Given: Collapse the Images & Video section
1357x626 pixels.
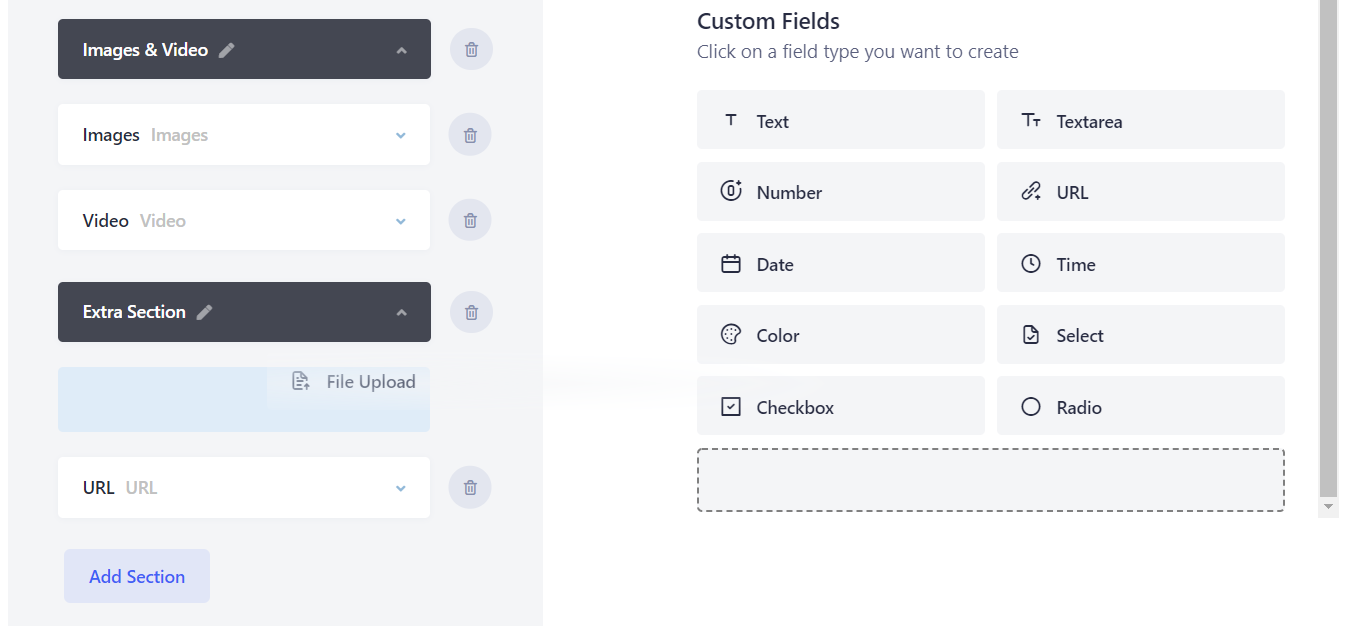Looking at the screenshot, I should pos(402,47).
